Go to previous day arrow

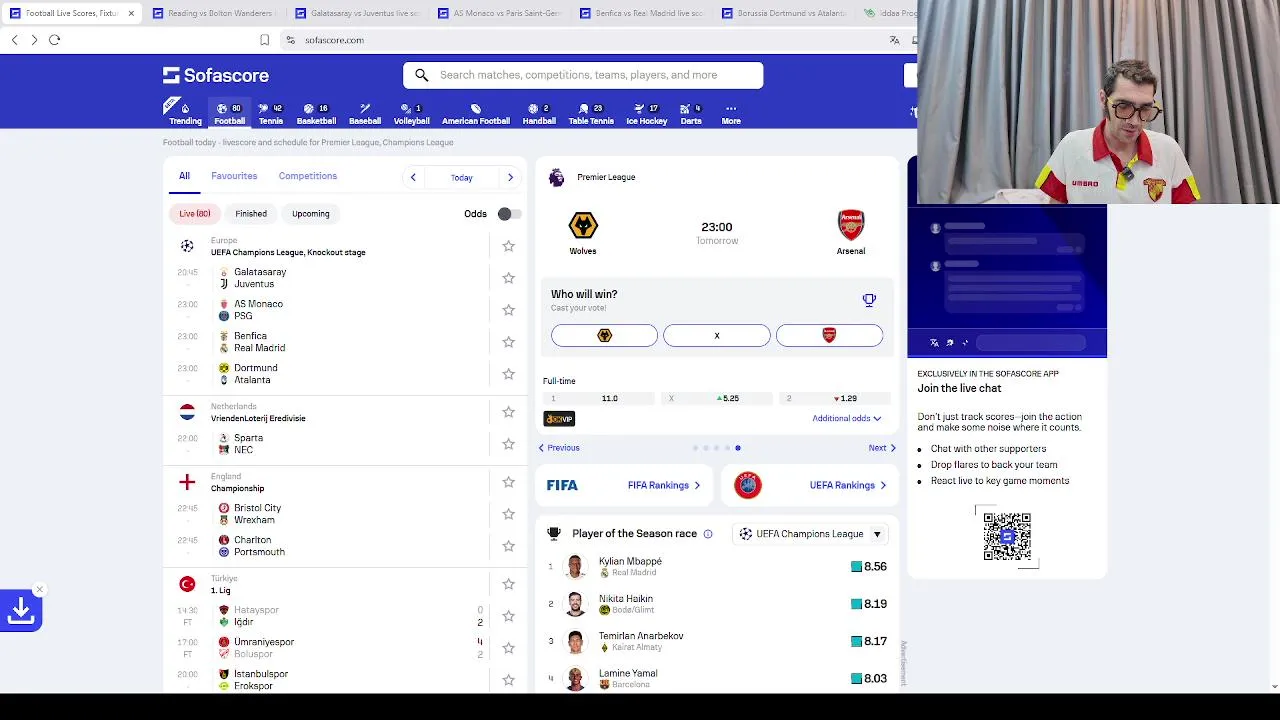413,177
